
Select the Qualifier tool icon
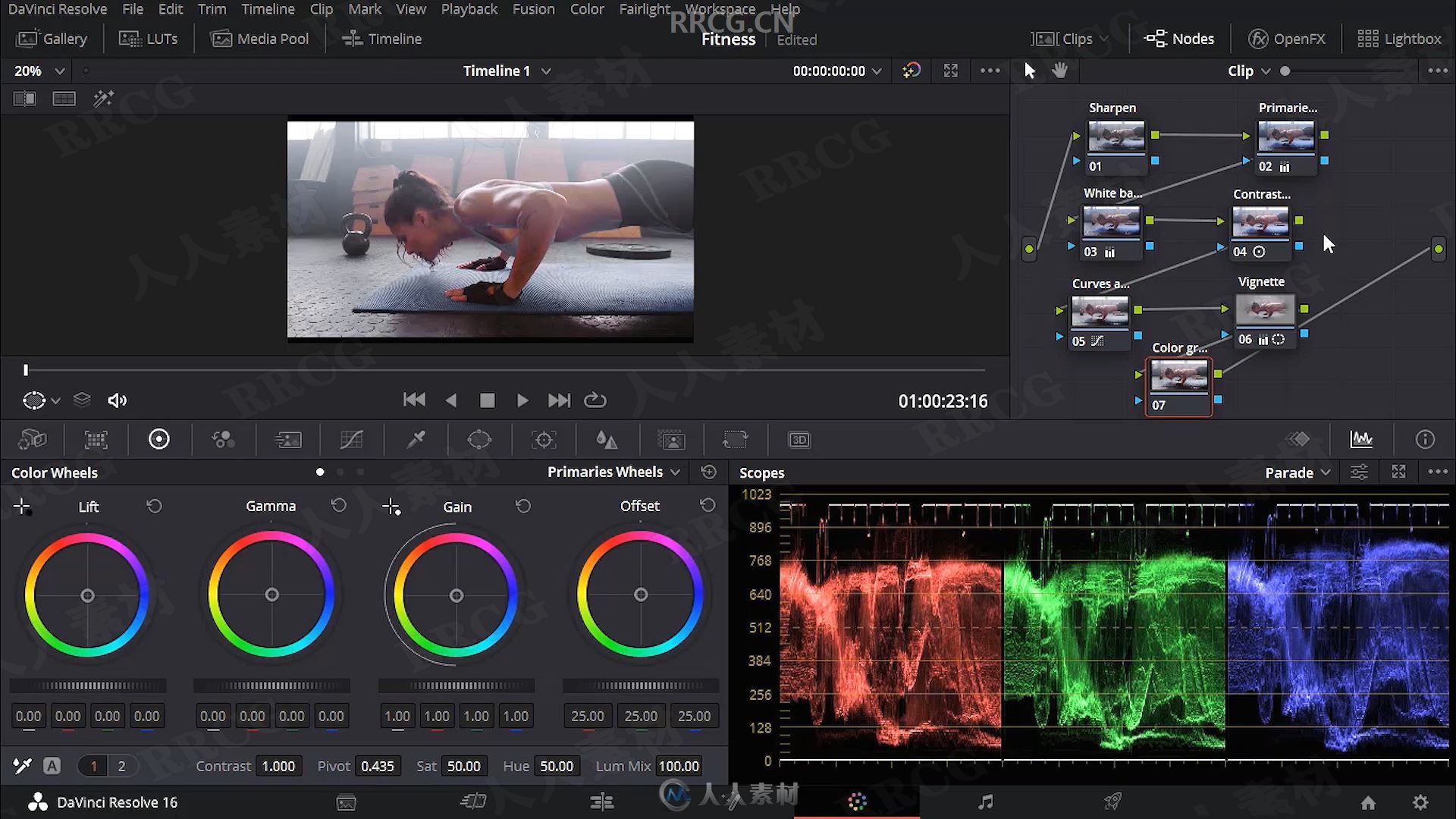click(416, 440)
